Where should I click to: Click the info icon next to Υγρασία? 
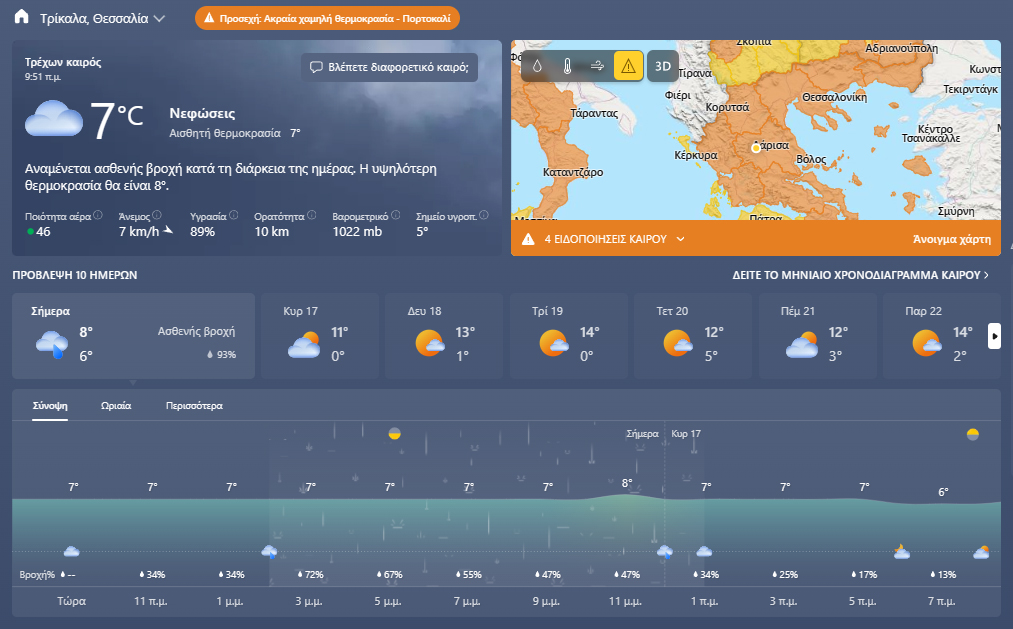[x=234, y=215]
